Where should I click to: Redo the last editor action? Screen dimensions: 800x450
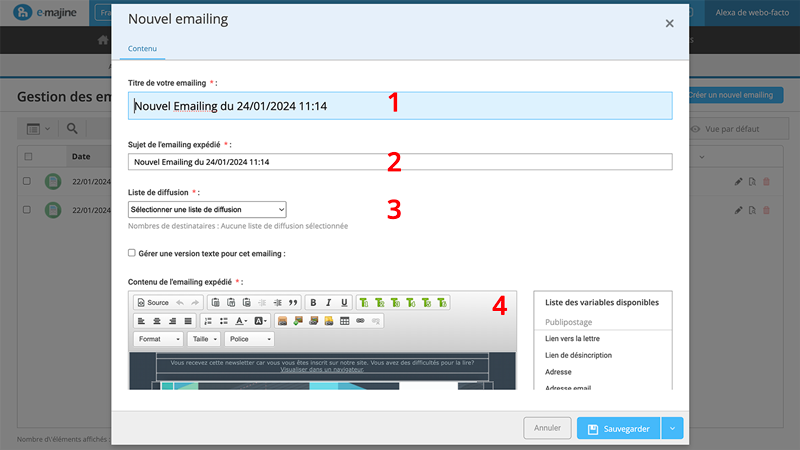[x=195, y=303]
